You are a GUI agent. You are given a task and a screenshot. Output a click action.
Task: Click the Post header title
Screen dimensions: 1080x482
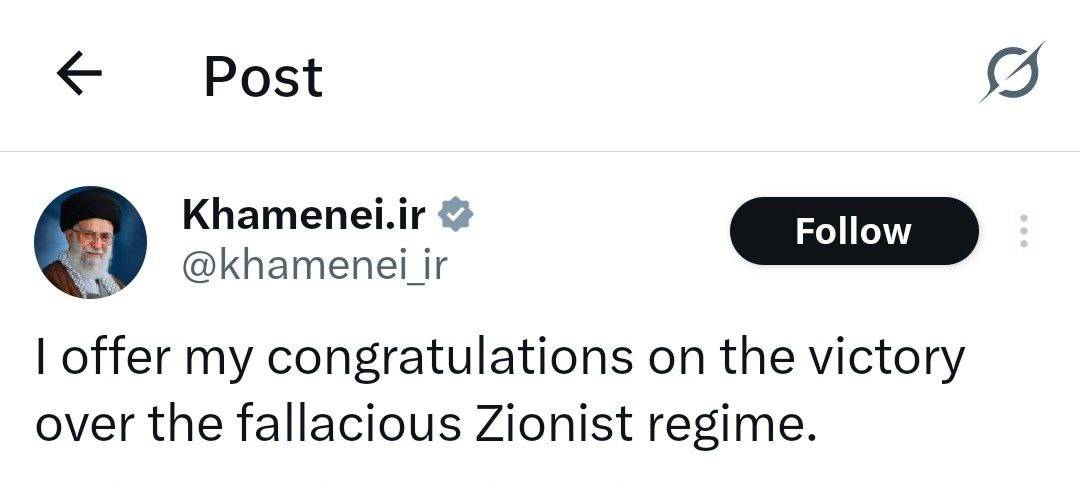click(x=263, y=76)
